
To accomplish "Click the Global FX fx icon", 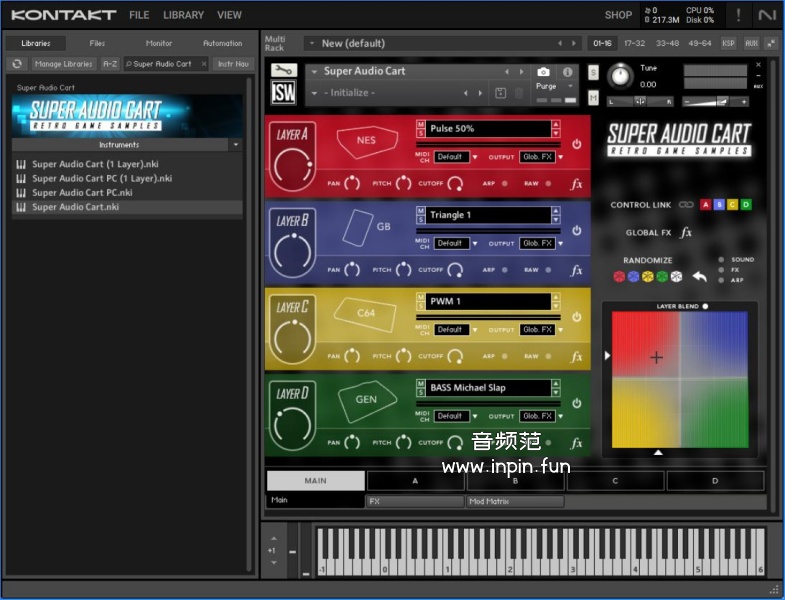I will pos(686,233).
